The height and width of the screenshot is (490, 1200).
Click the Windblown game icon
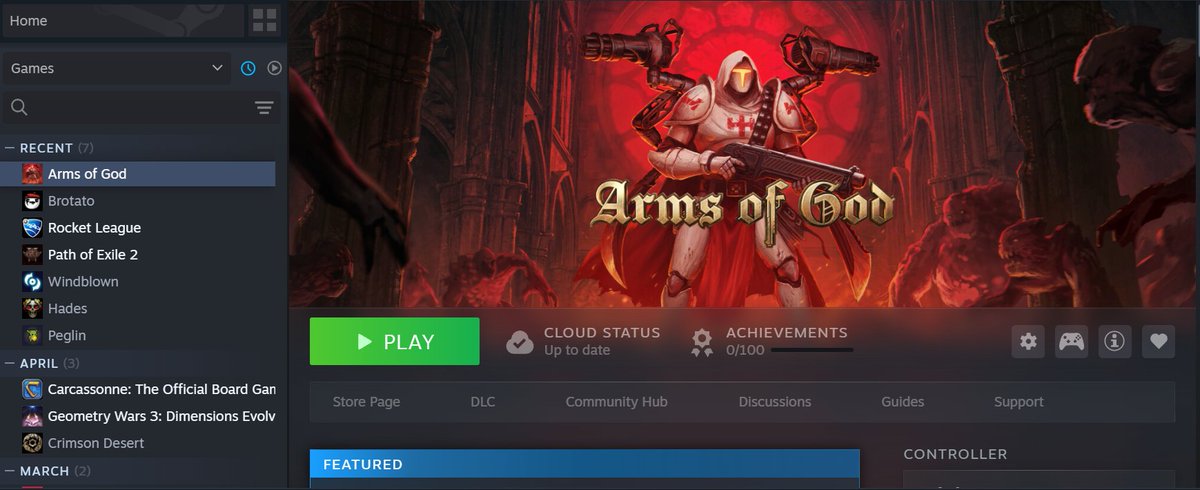click(31, 282)
